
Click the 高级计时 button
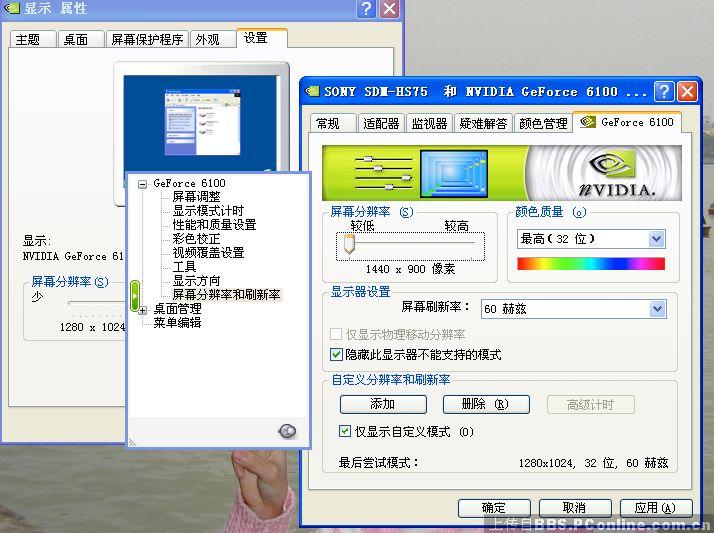(591, 404)
